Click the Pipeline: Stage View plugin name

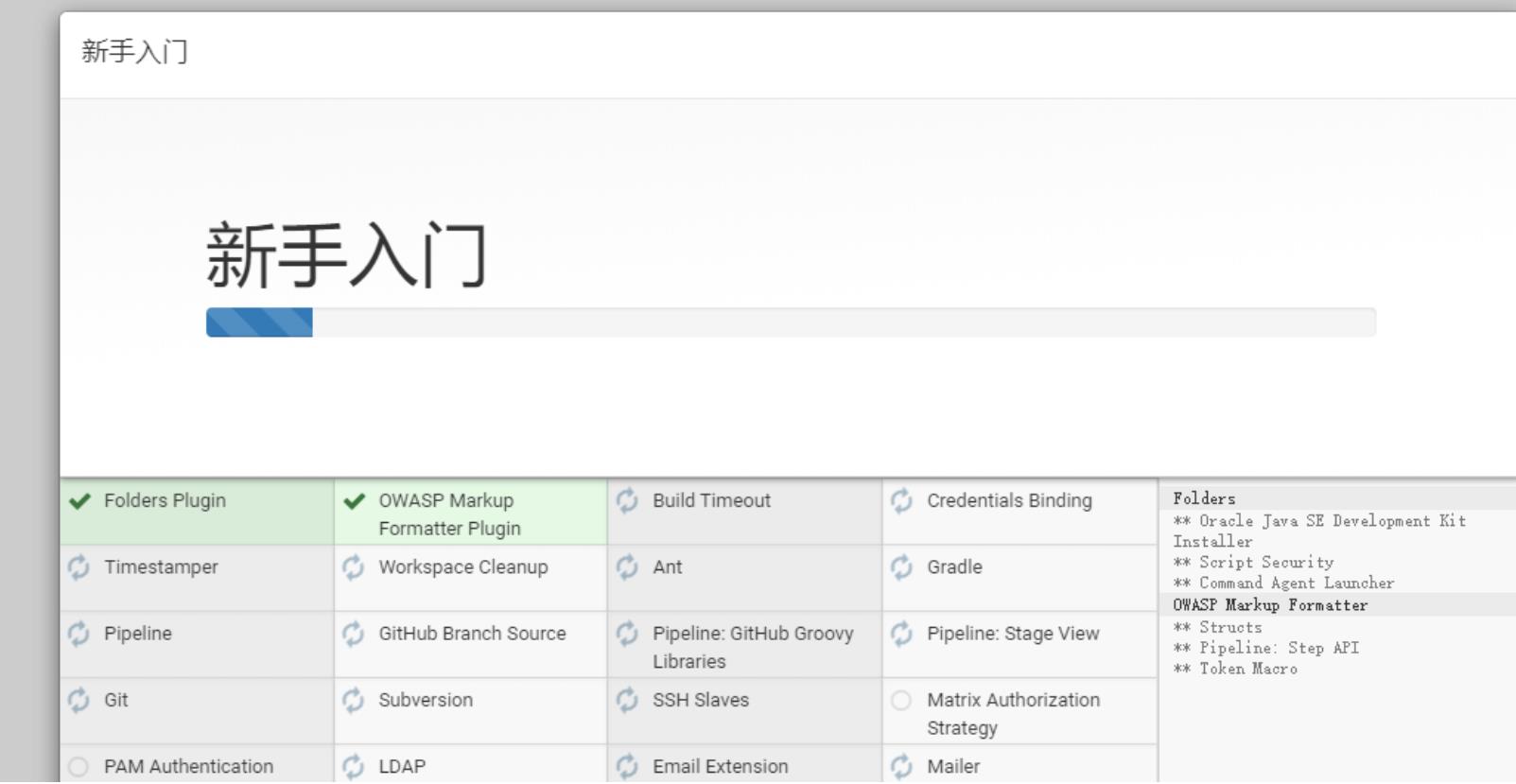[1013, 634]
